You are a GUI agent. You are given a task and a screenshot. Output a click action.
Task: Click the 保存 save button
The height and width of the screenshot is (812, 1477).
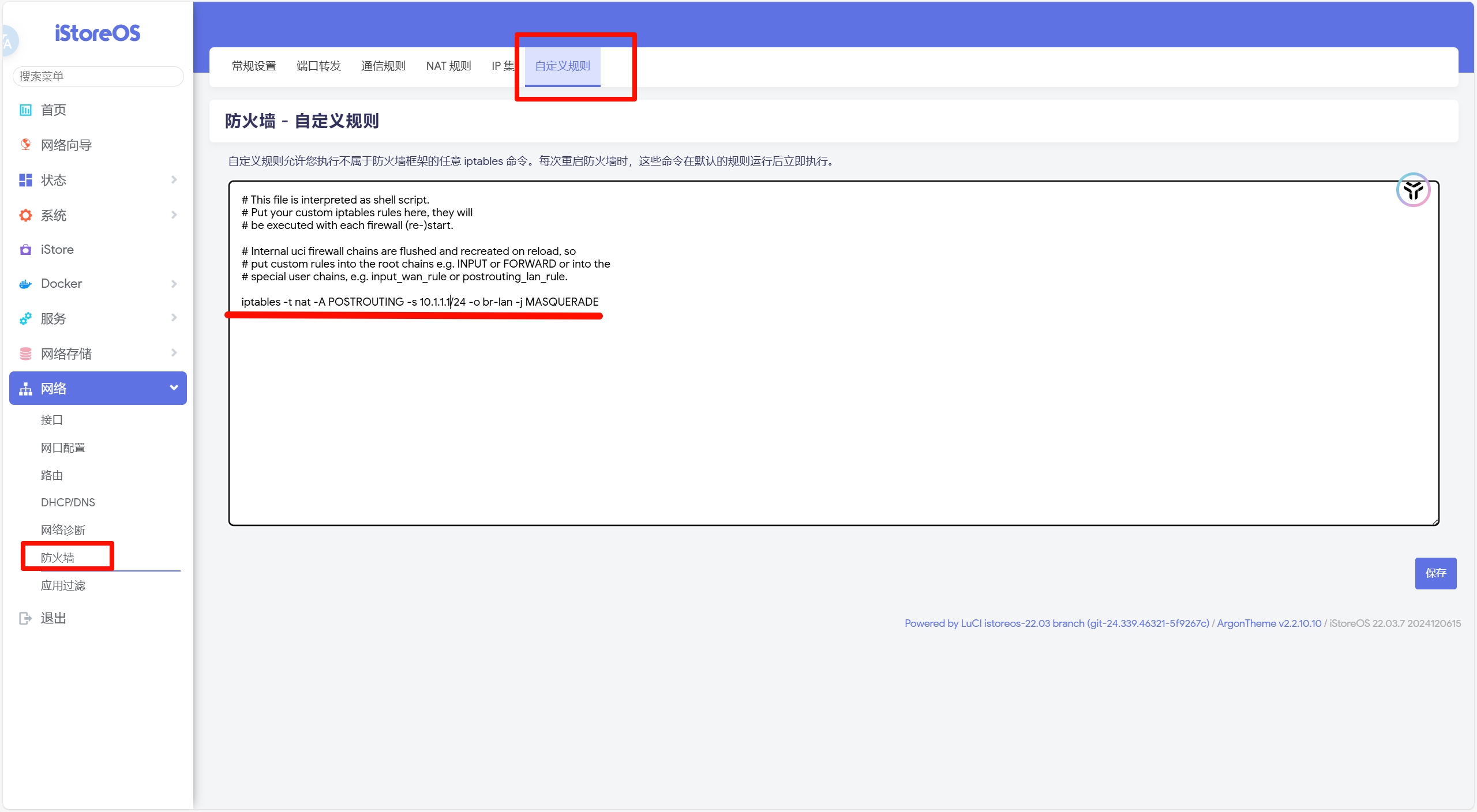pos(1435,573)
